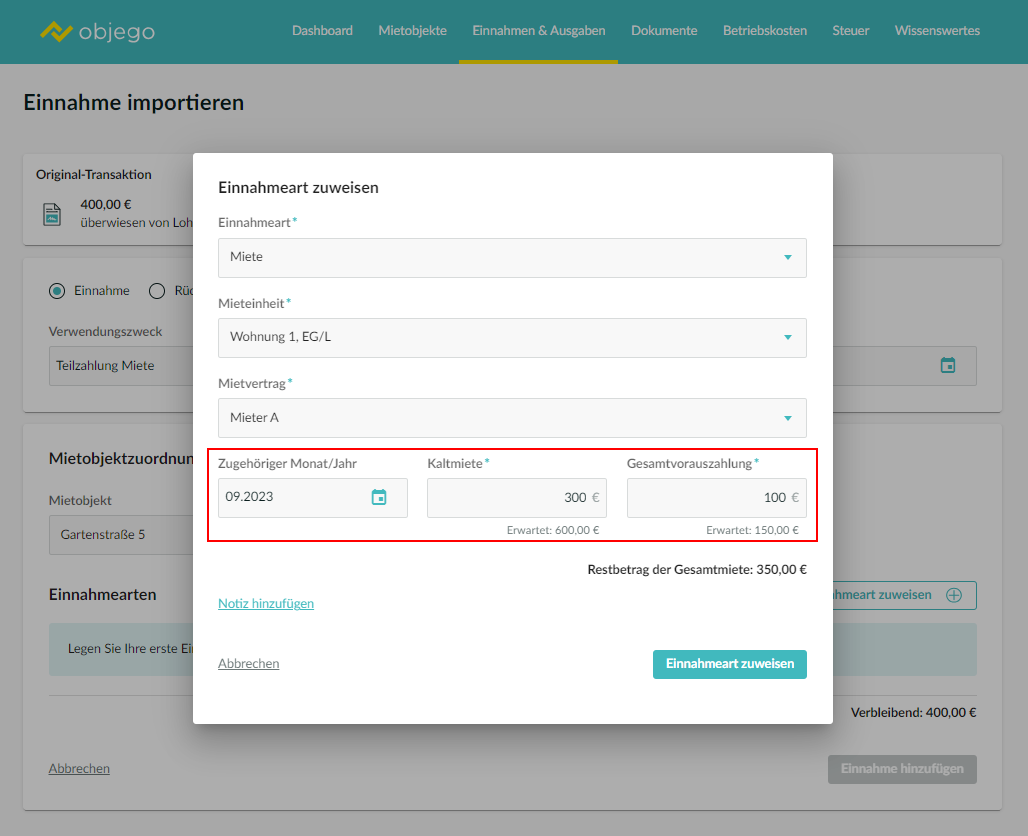Expand the Einnahmeart dropdown showing Miete
Image resolution: width=1028 pixels, height=836 pixels.
pos(512,257)
